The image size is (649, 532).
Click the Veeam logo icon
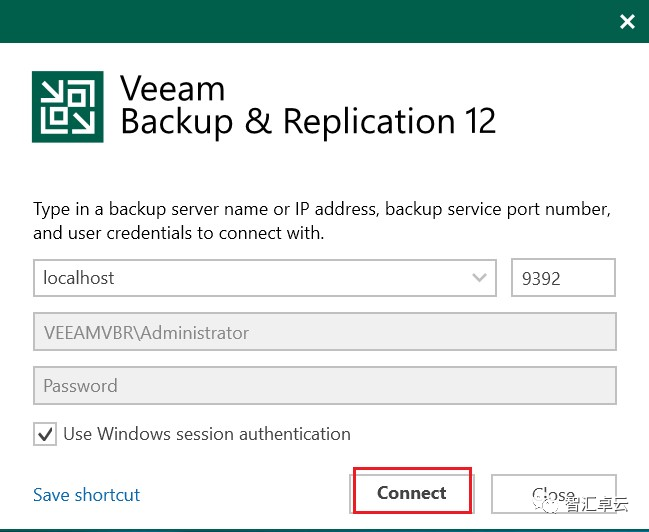pyautogui.click(x=68, y=107)
